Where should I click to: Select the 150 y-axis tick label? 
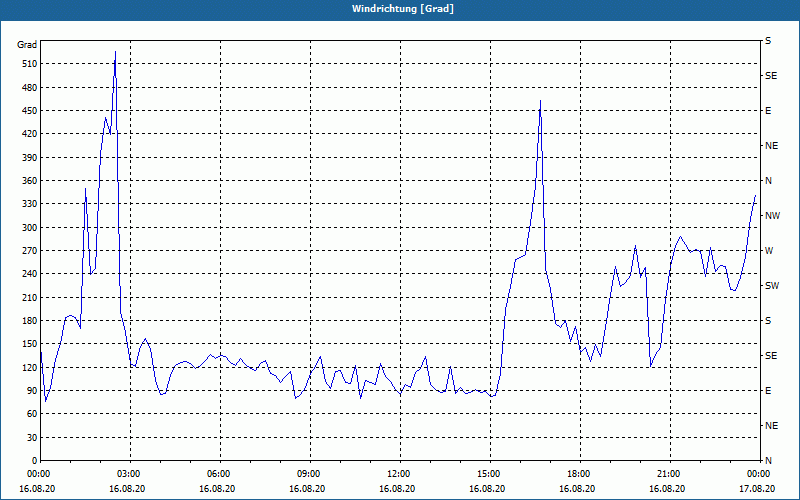coord(30,344)
